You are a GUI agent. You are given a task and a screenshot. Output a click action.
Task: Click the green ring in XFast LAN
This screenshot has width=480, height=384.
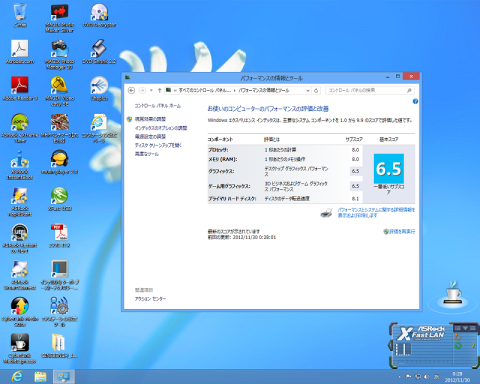(458, 346)
